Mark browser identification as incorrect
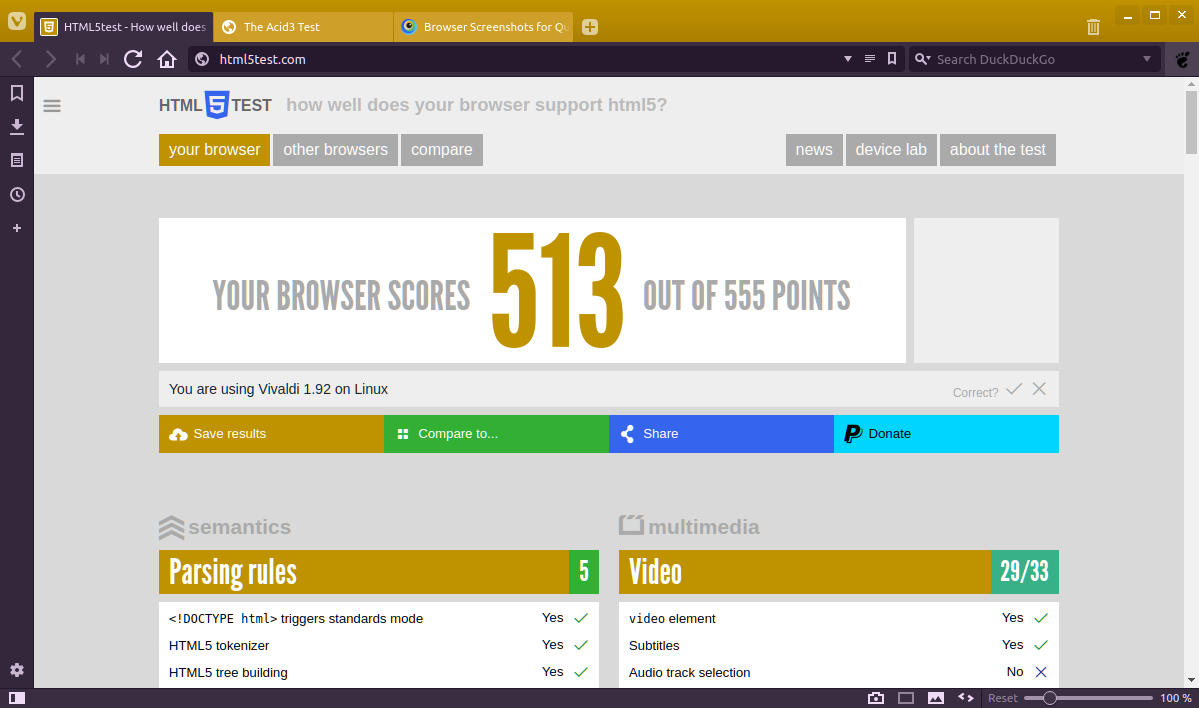Viewport: 1199px width, 708px height. tap(1039, 389)
